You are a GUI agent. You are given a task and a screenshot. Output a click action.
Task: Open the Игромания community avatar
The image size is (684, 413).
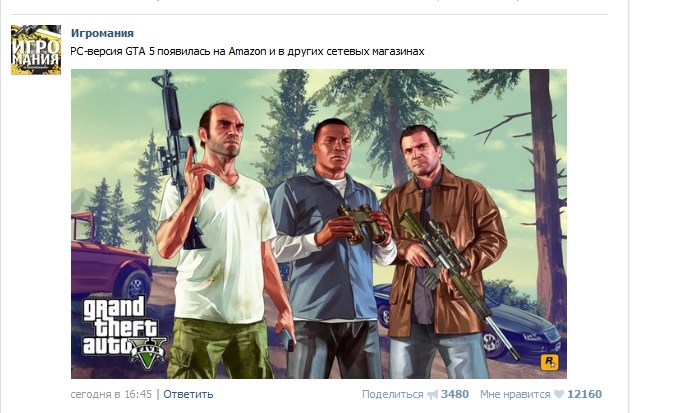[36, 50]
